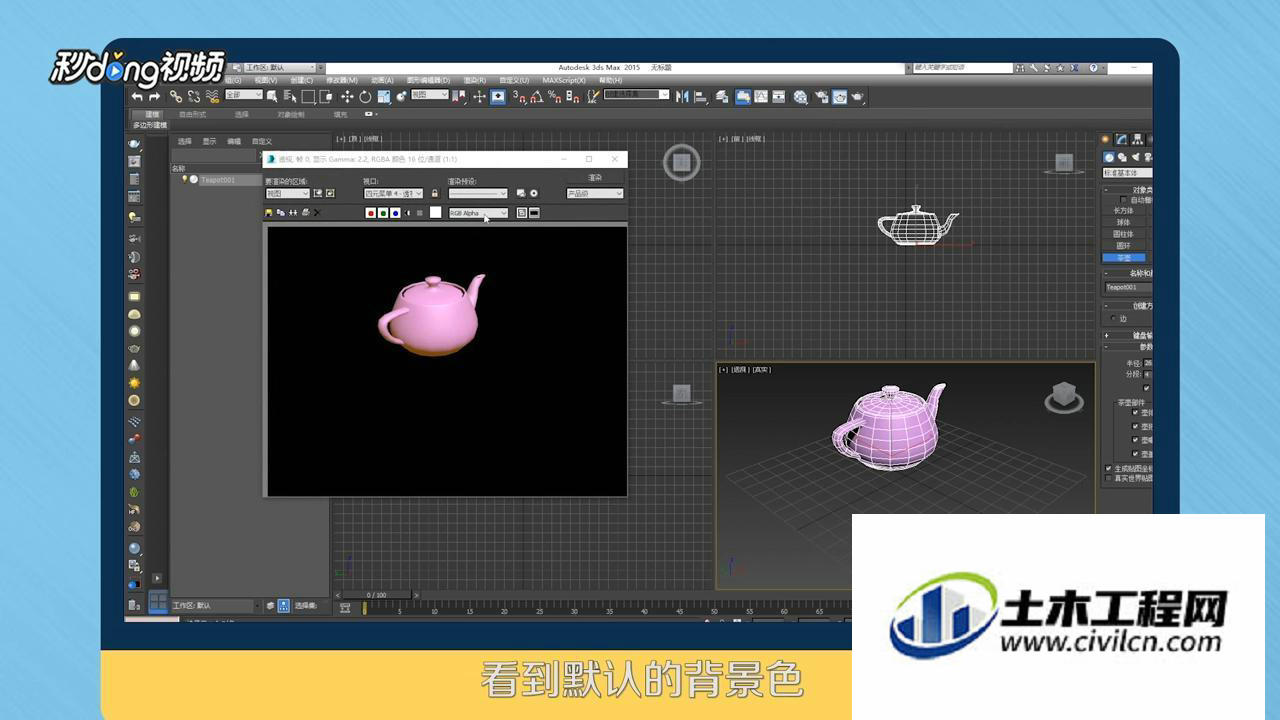Switch to the Object Paint ribbon tab
The image size is (1280, 720).
(x=291, y=114)
